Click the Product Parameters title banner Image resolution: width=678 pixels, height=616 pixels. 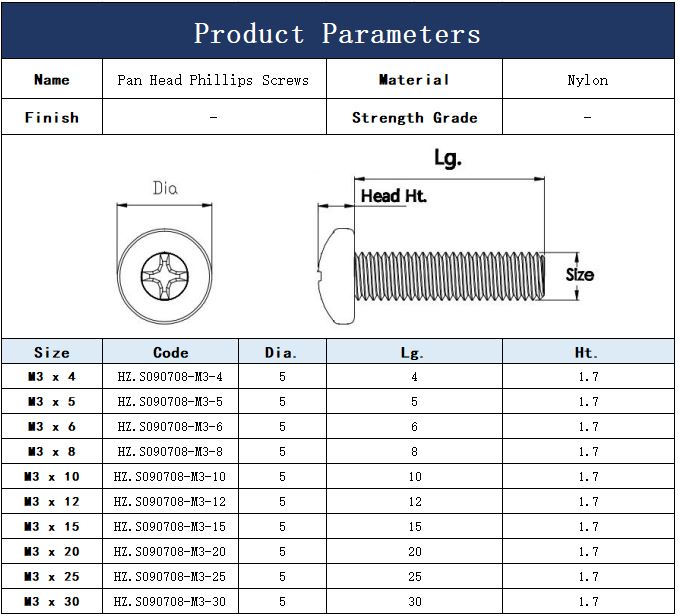pyautogui.click(x=338, y=33)
